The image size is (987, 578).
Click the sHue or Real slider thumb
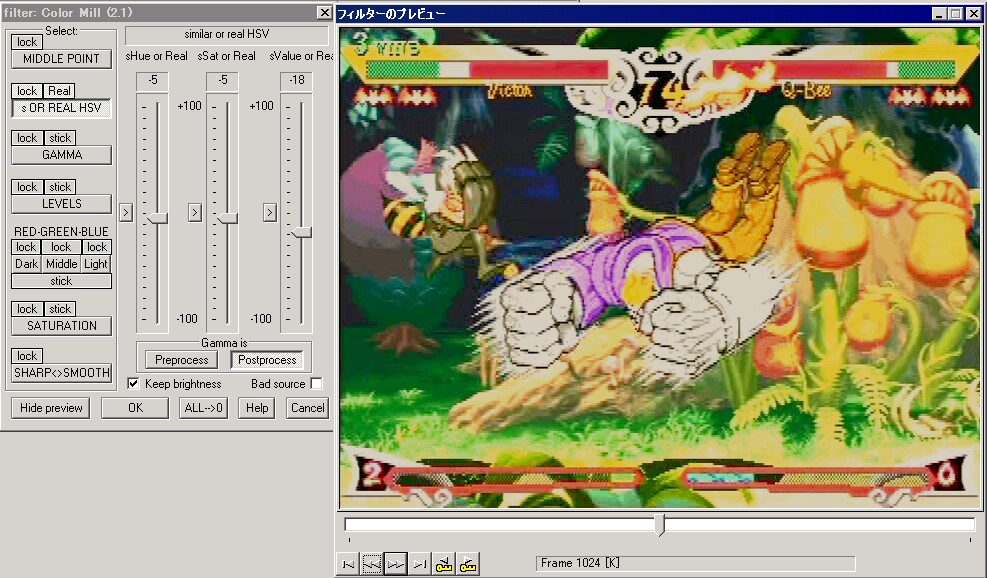click(x=157, y=218)
